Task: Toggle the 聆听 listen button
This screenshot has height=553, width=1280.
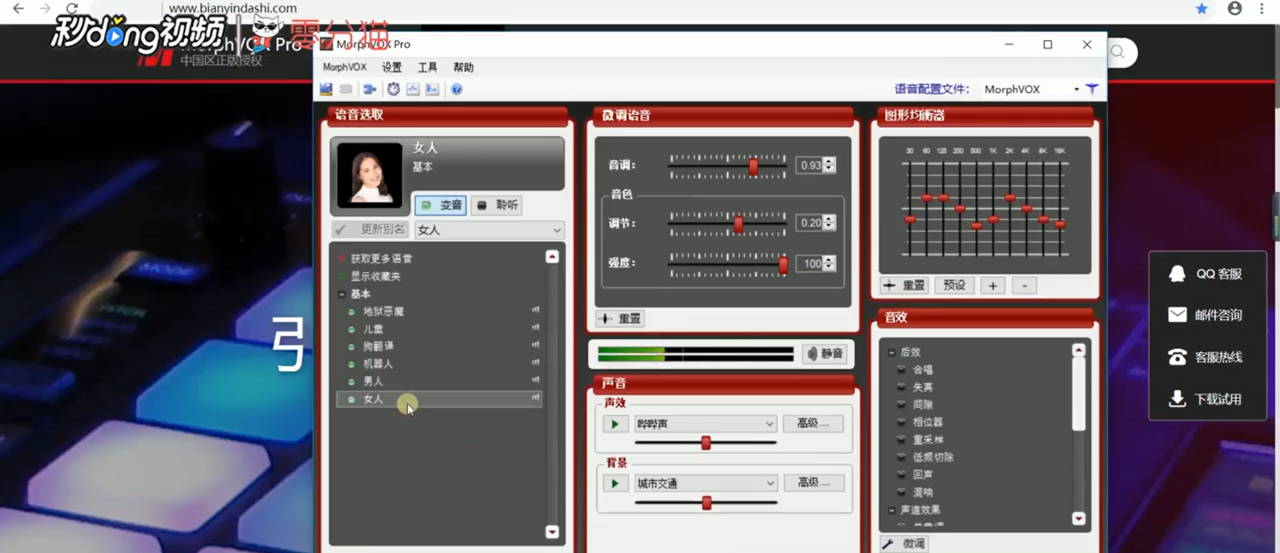Action: [497, 205]
